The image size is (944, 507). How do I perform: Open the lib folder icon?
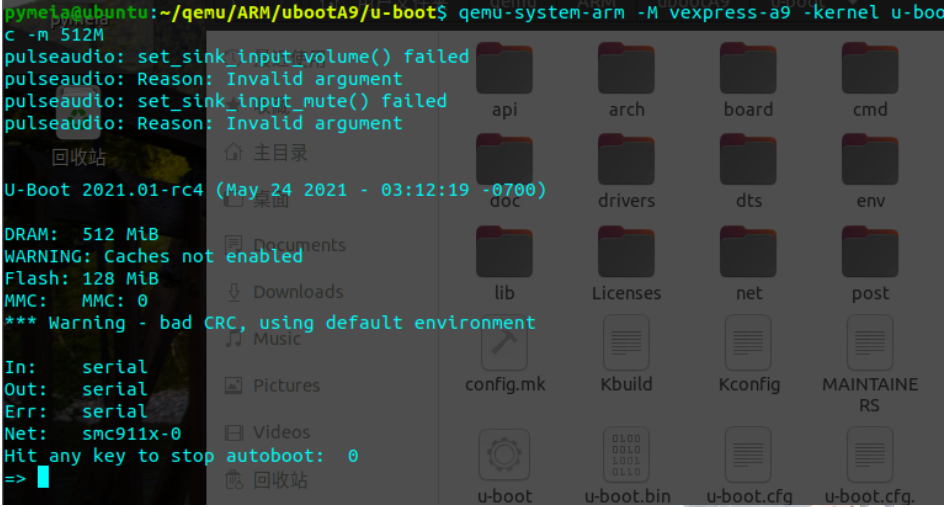click(x=504, y=252)
